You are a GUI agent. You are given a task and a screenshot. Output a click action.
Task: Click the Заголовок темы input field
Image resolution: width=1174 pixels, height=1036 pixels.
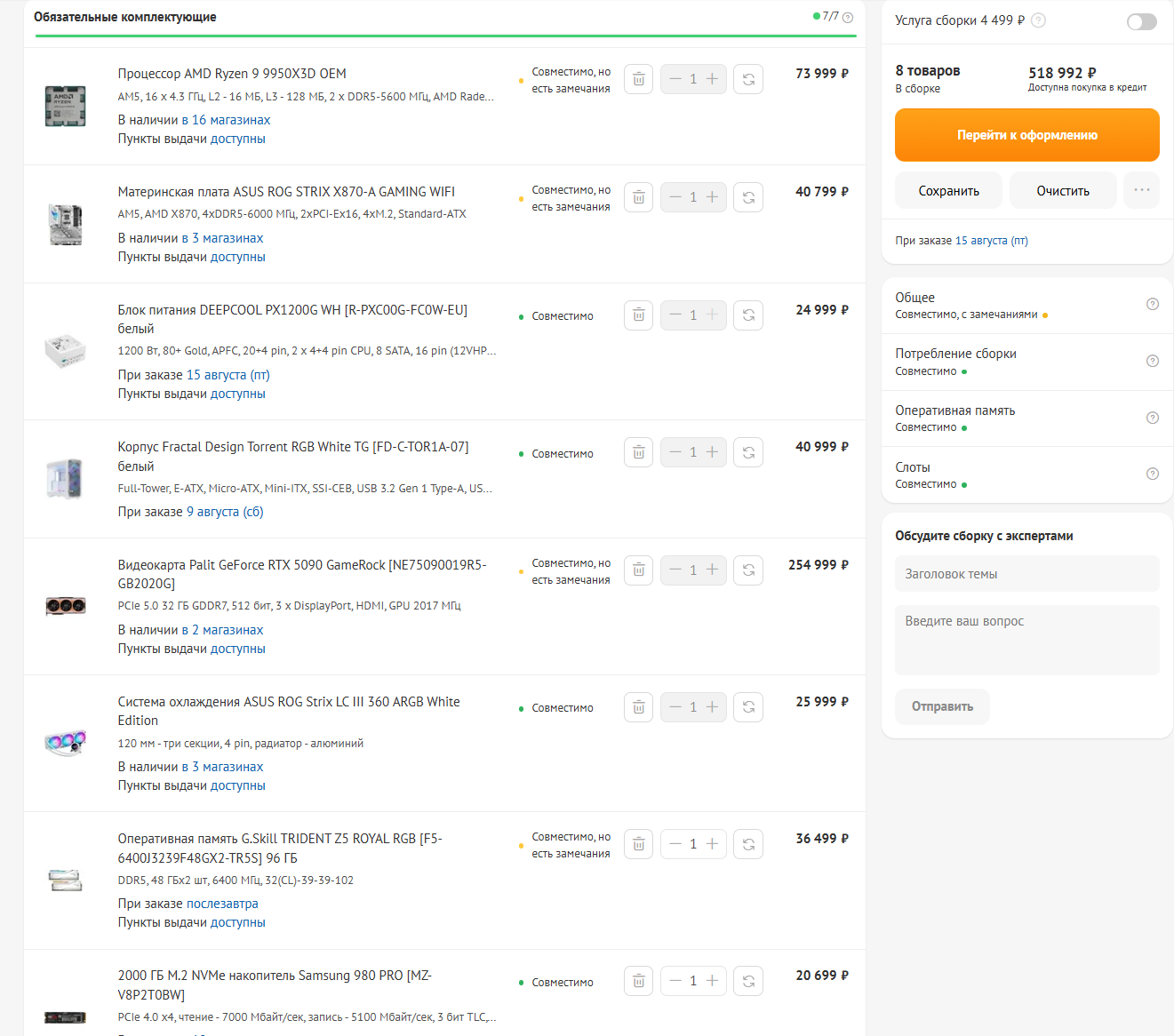1026,574
